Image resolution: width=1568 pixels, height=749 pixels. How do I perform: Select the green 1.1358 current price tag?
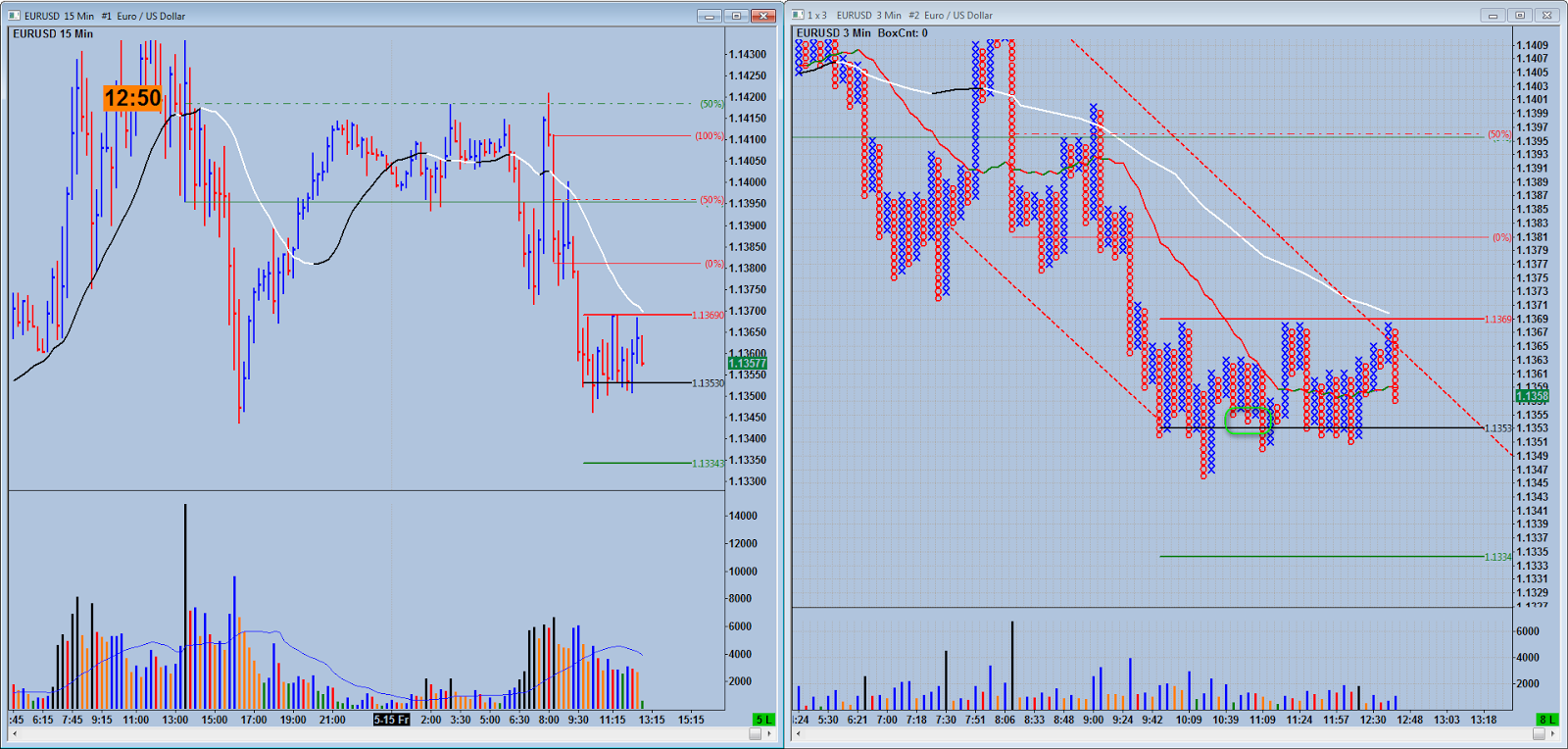point(1533,396)
